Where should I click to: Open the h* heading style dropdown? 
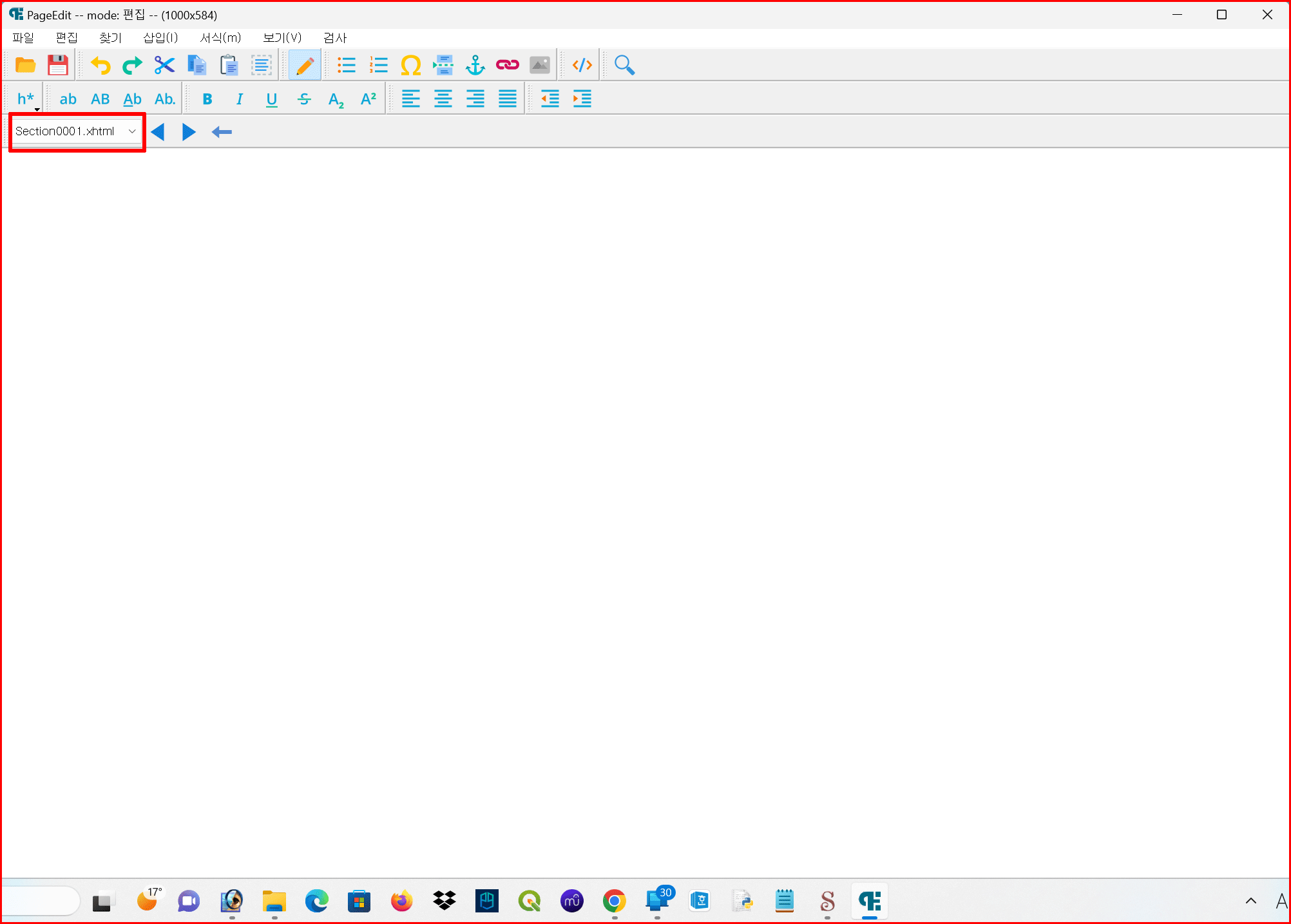tap(26, 99)
